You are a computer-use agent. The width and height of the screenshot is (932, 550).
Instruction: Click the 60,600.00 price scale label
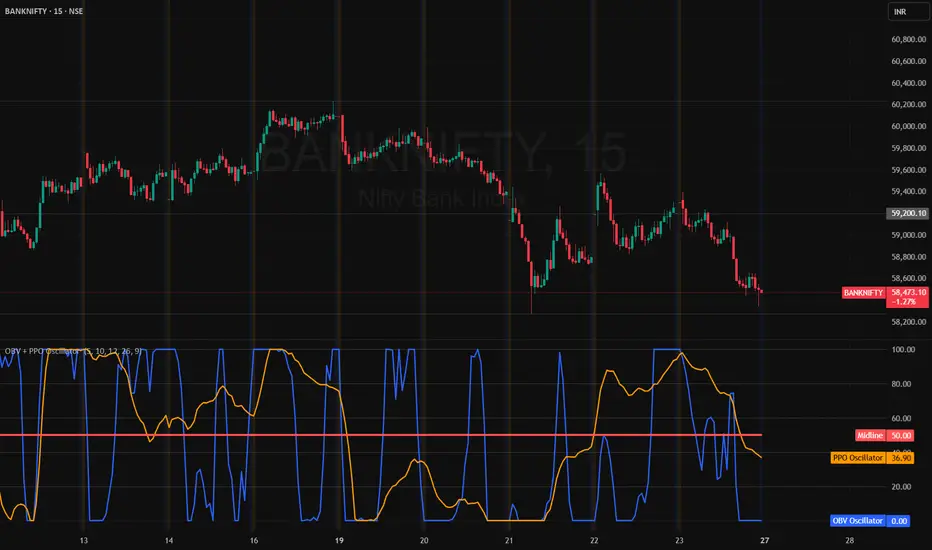[x=909, y=61]
